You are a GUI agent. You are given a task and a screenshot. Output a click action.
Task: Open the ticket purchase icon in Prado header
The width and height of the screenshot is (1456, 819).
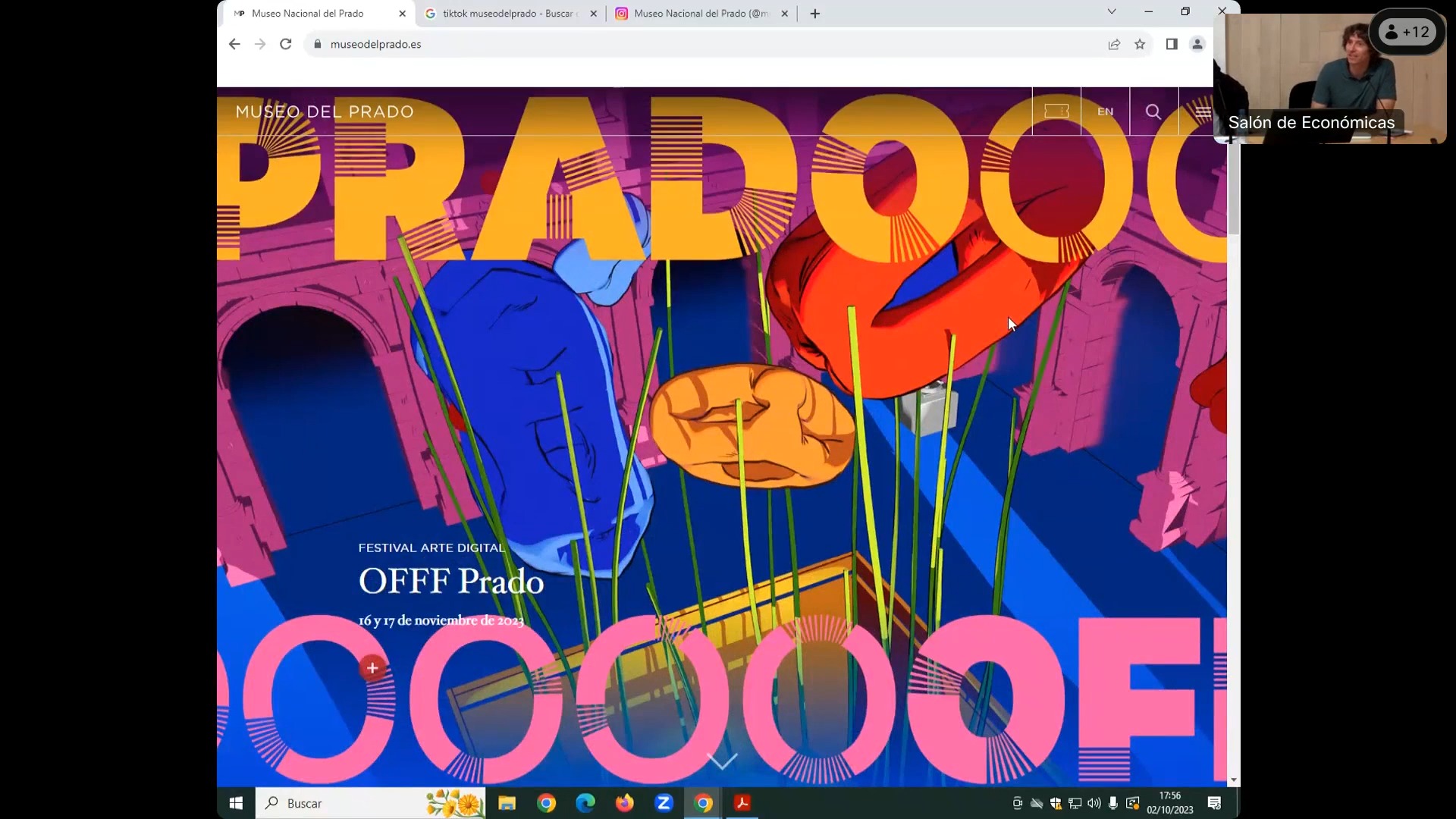coord(1056,111)
